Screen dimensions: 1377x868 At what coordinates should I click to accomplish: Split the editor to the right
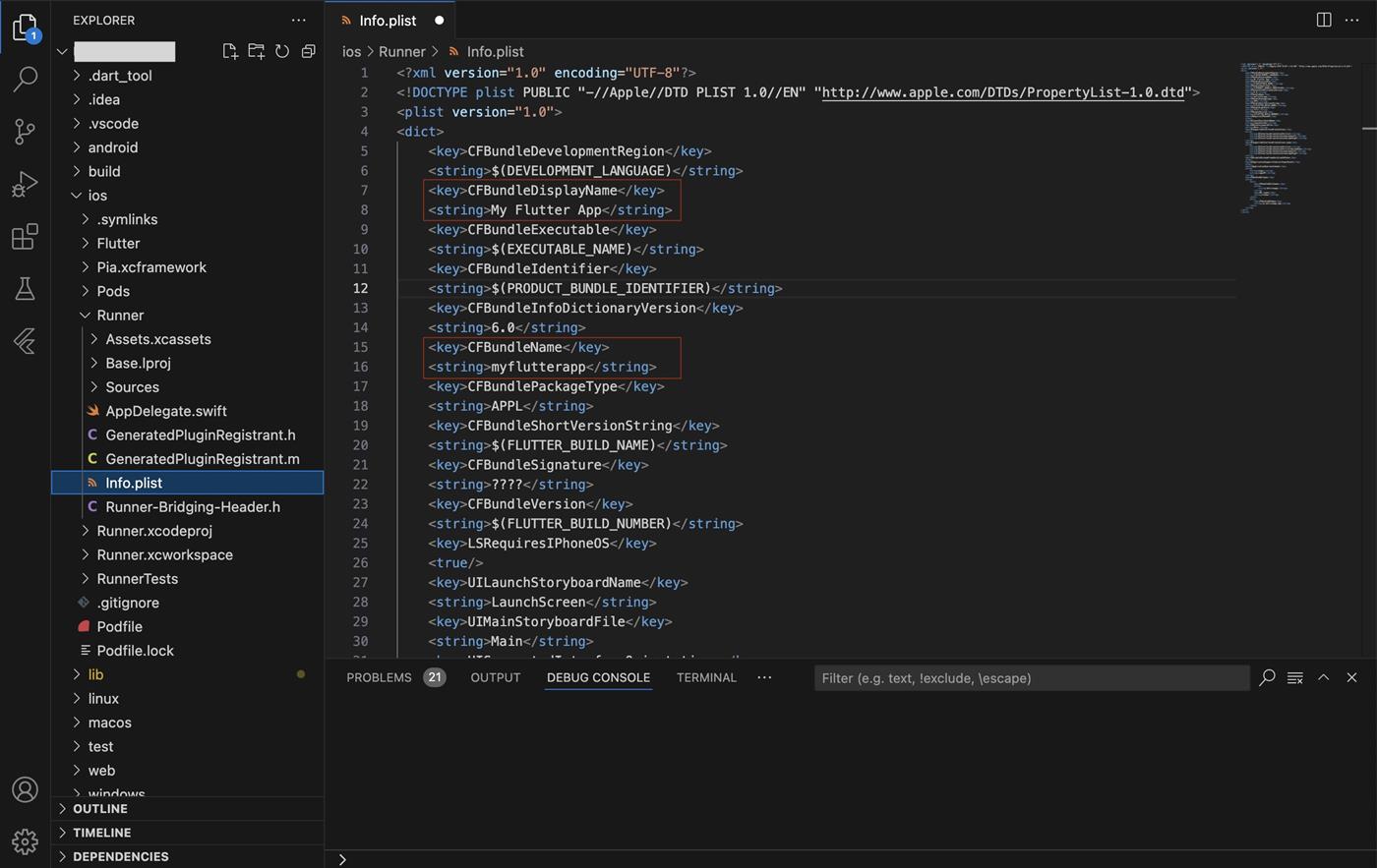[1324, 20]
